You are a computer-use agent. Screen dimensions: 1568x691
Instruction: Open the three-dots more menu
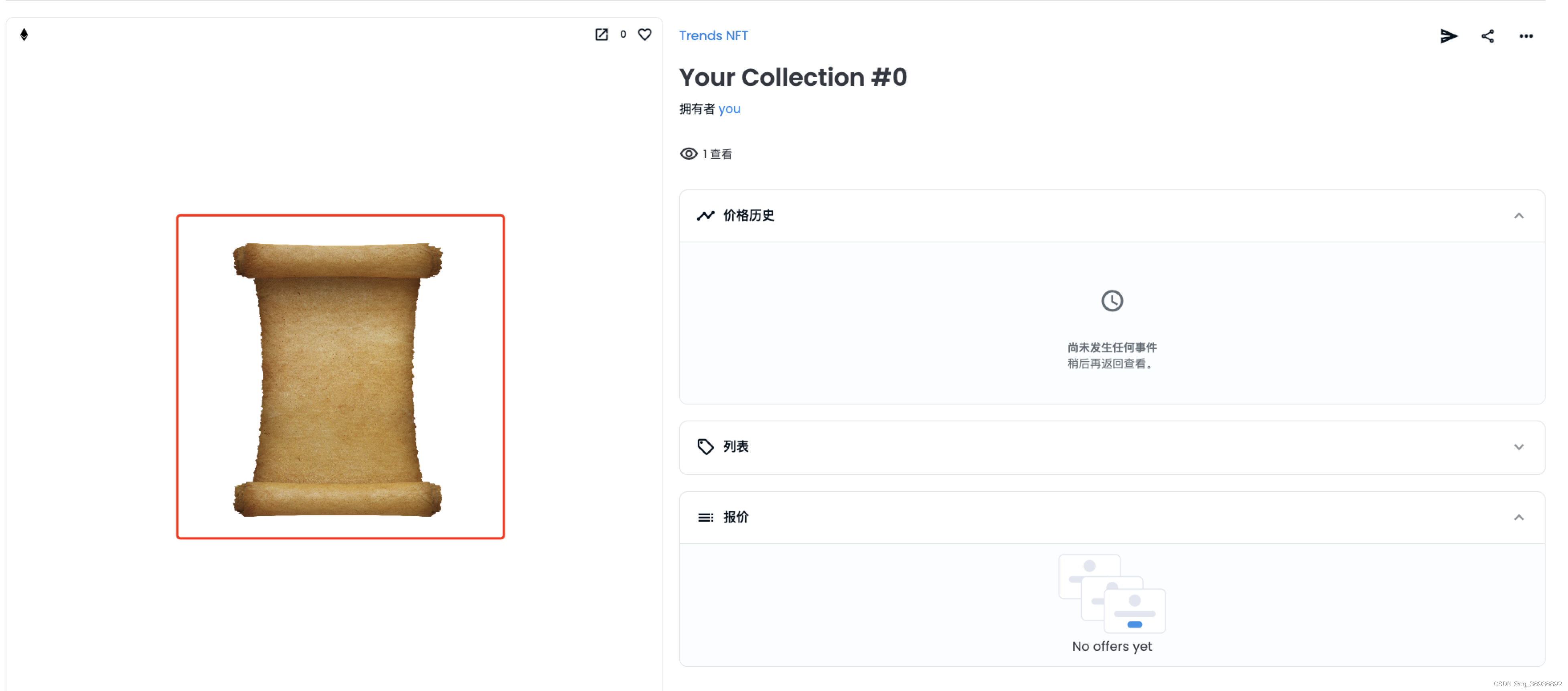click(1525, 36)
